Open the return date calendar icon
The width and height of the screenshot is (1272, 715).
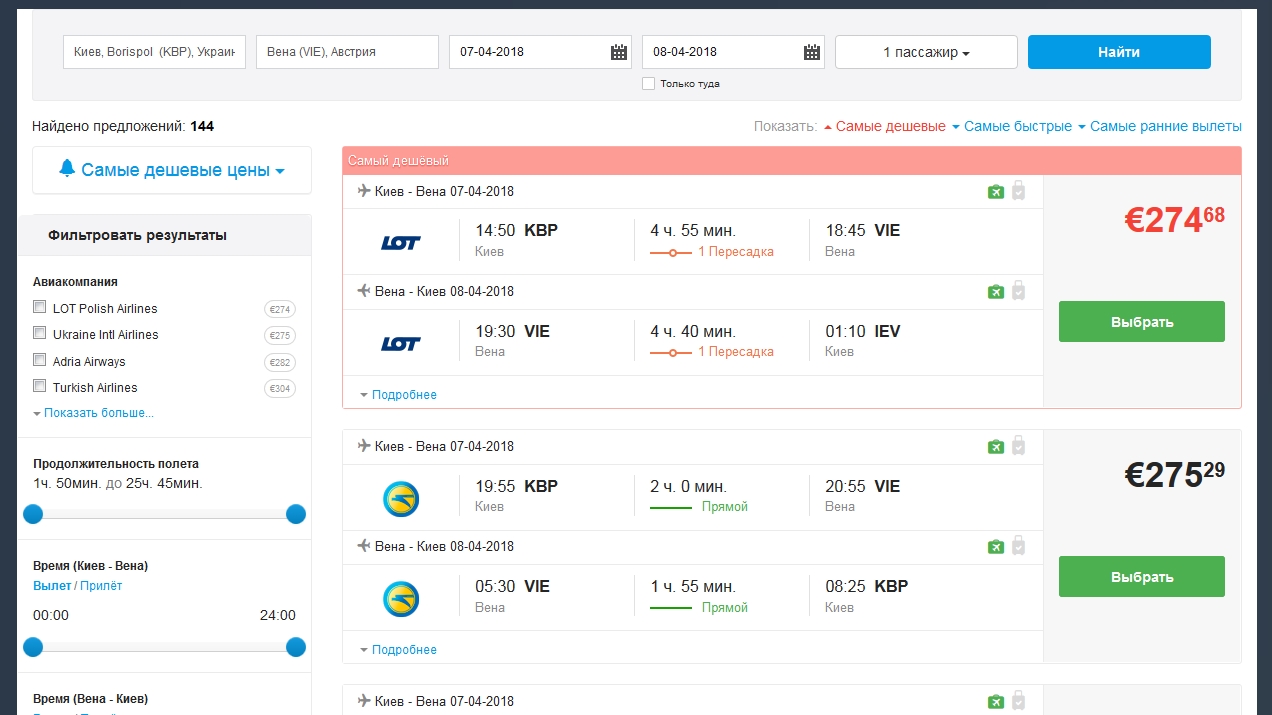(x=812, y=52)
